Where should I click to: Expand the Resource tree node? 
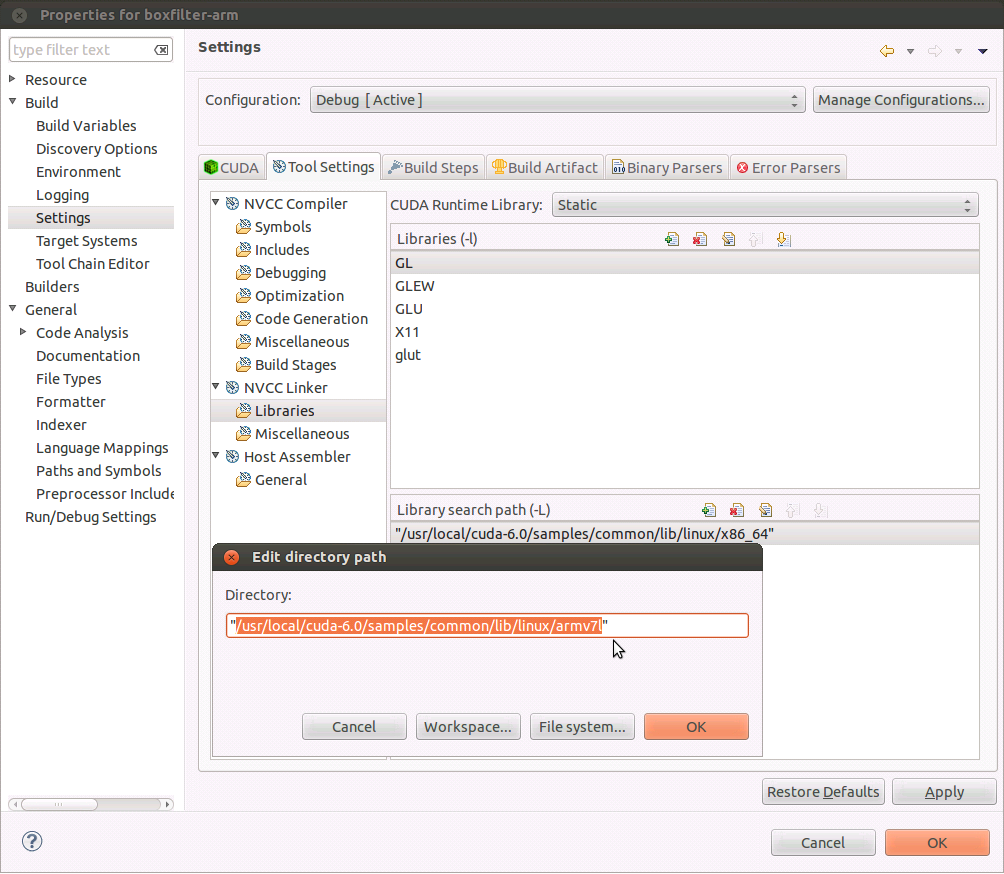click(12, 79)
